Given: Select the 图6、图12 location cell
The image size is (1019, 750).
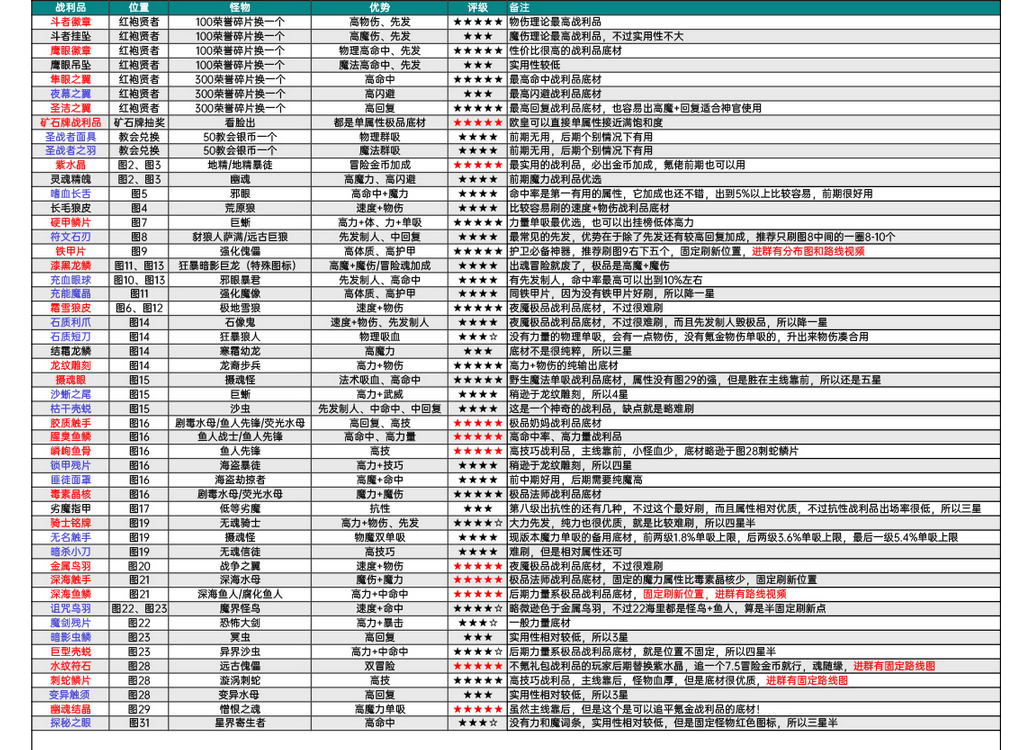Looking at the screenshot, I should [x=138, y=307].
